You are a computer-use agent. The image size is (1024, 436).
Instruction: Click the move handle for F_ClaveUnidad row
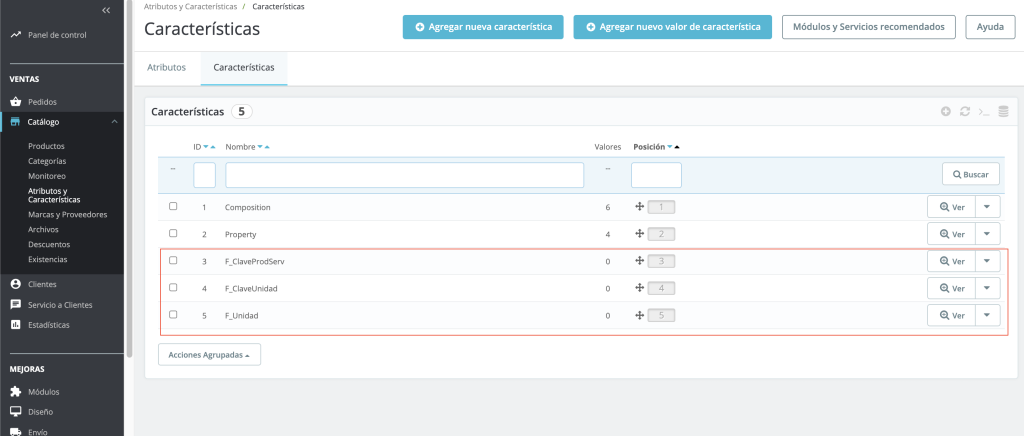(x=639, y=288)
